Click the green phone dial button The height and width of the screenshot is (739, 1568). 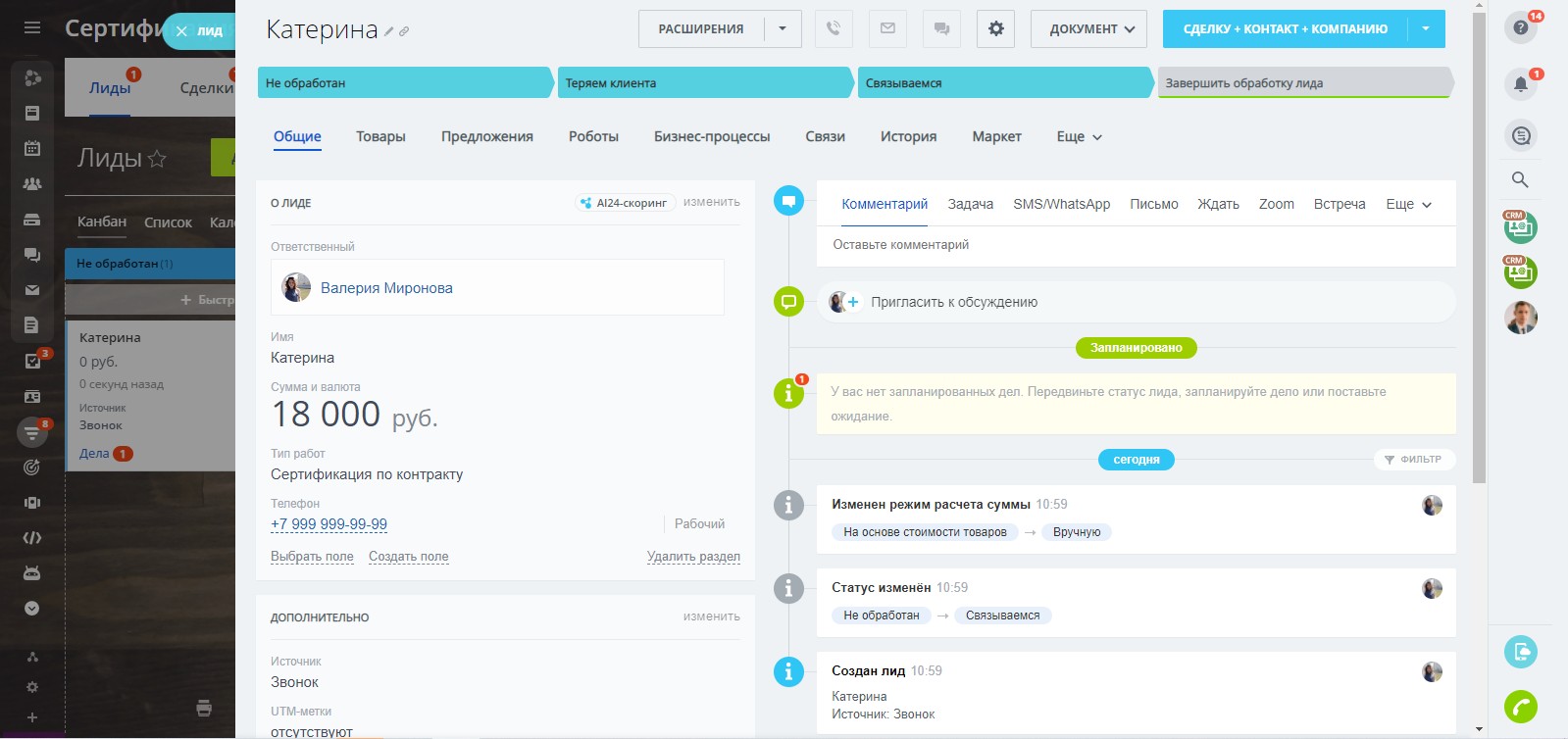(x=1520, y=706)
